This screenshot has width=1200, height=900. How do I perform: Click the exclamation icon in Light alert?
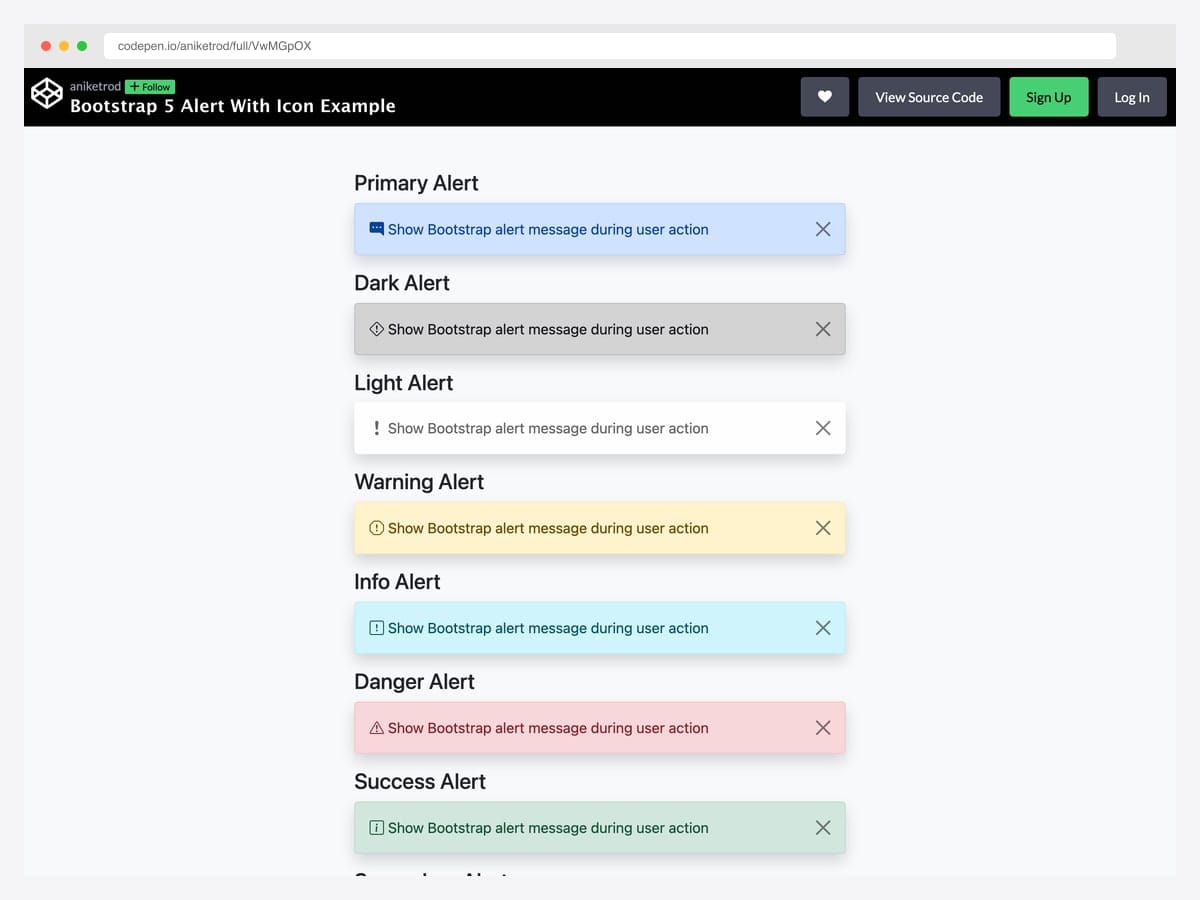pos(376,428)
